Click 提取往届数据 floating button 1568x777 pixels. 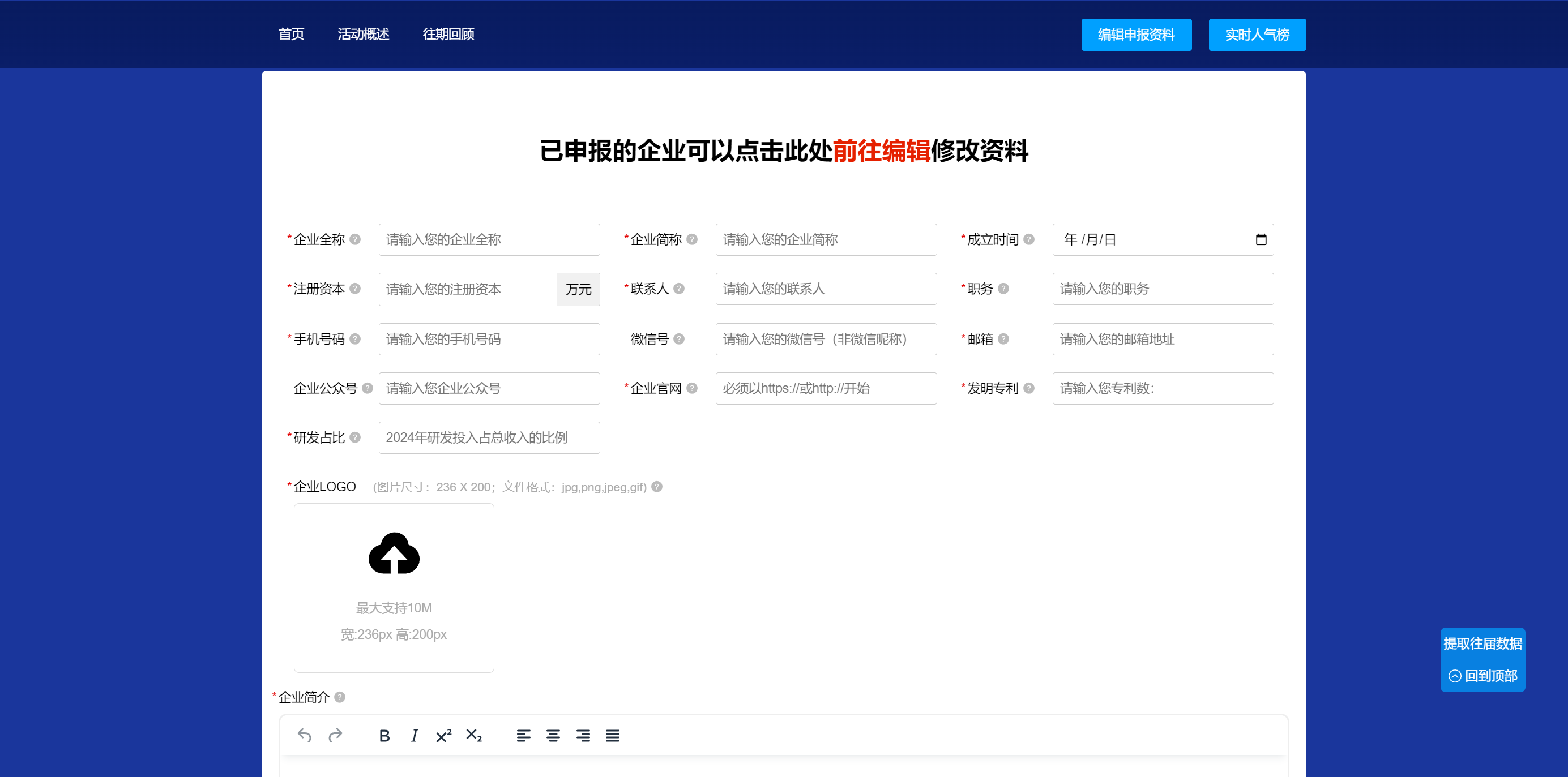click(x=1483, y=644)
